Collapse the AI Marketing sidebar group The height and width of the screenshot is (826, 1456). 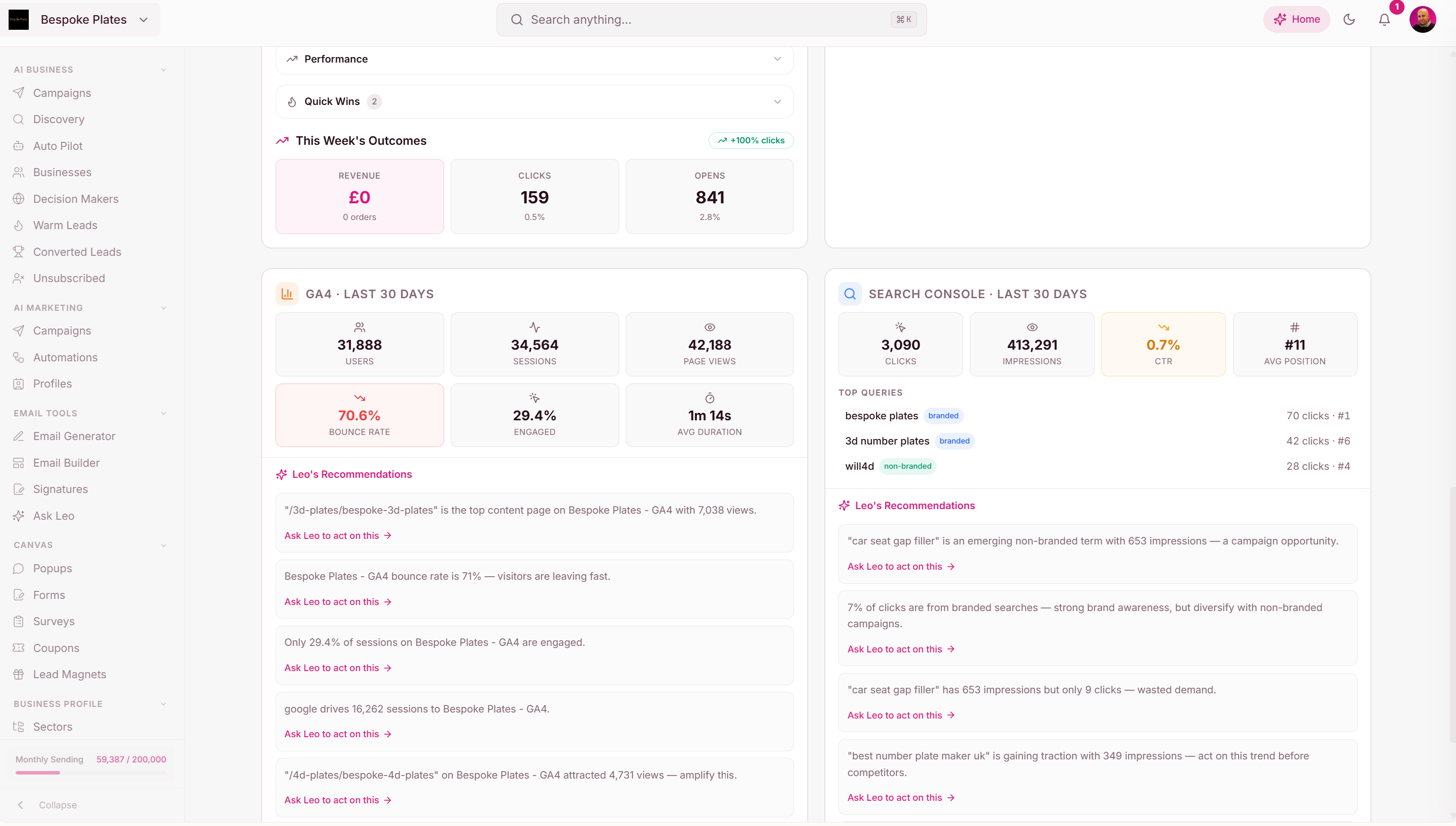(x=164, y=307)
